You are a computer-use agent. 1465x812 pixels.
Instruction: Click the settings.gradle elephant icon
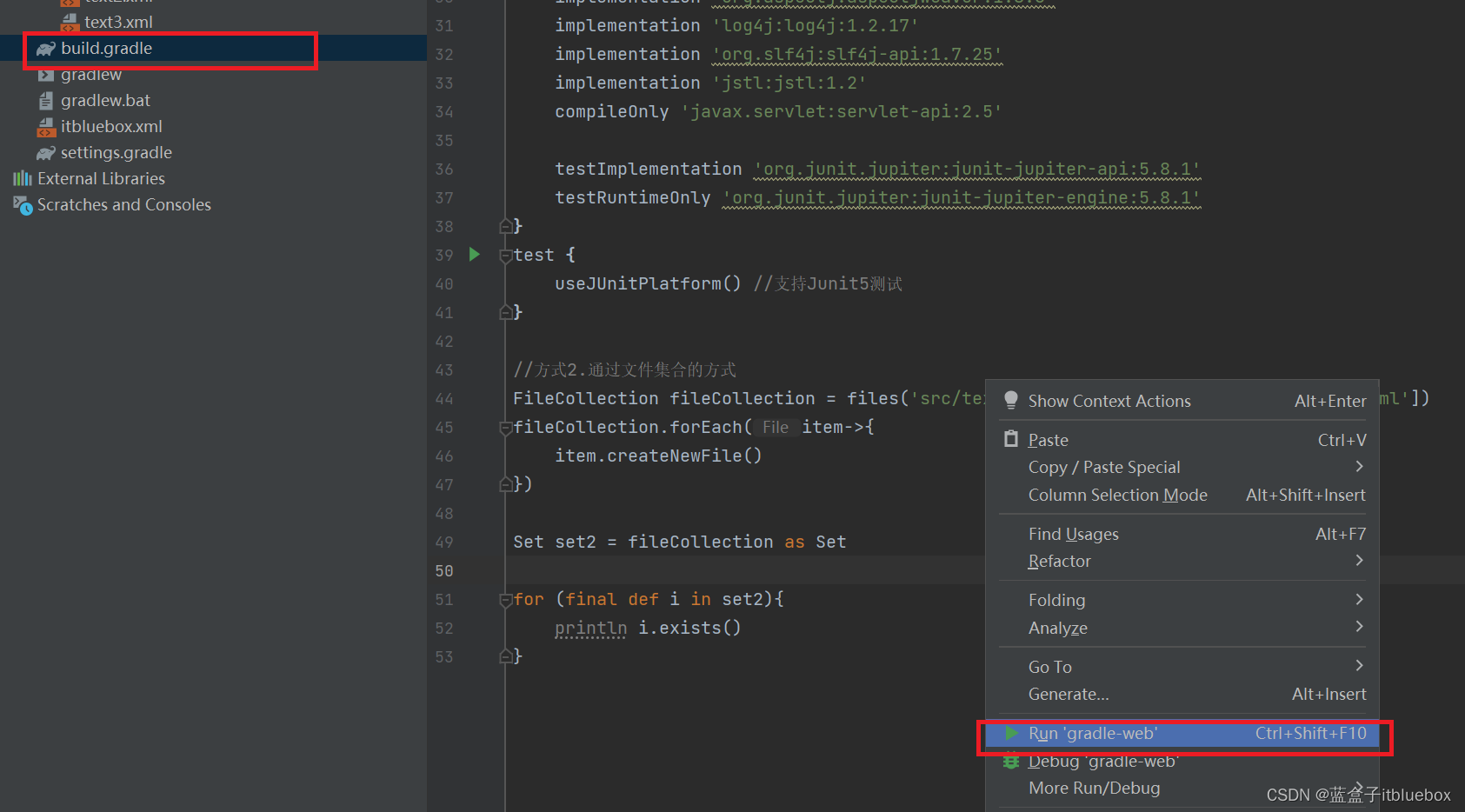point(46,153)
